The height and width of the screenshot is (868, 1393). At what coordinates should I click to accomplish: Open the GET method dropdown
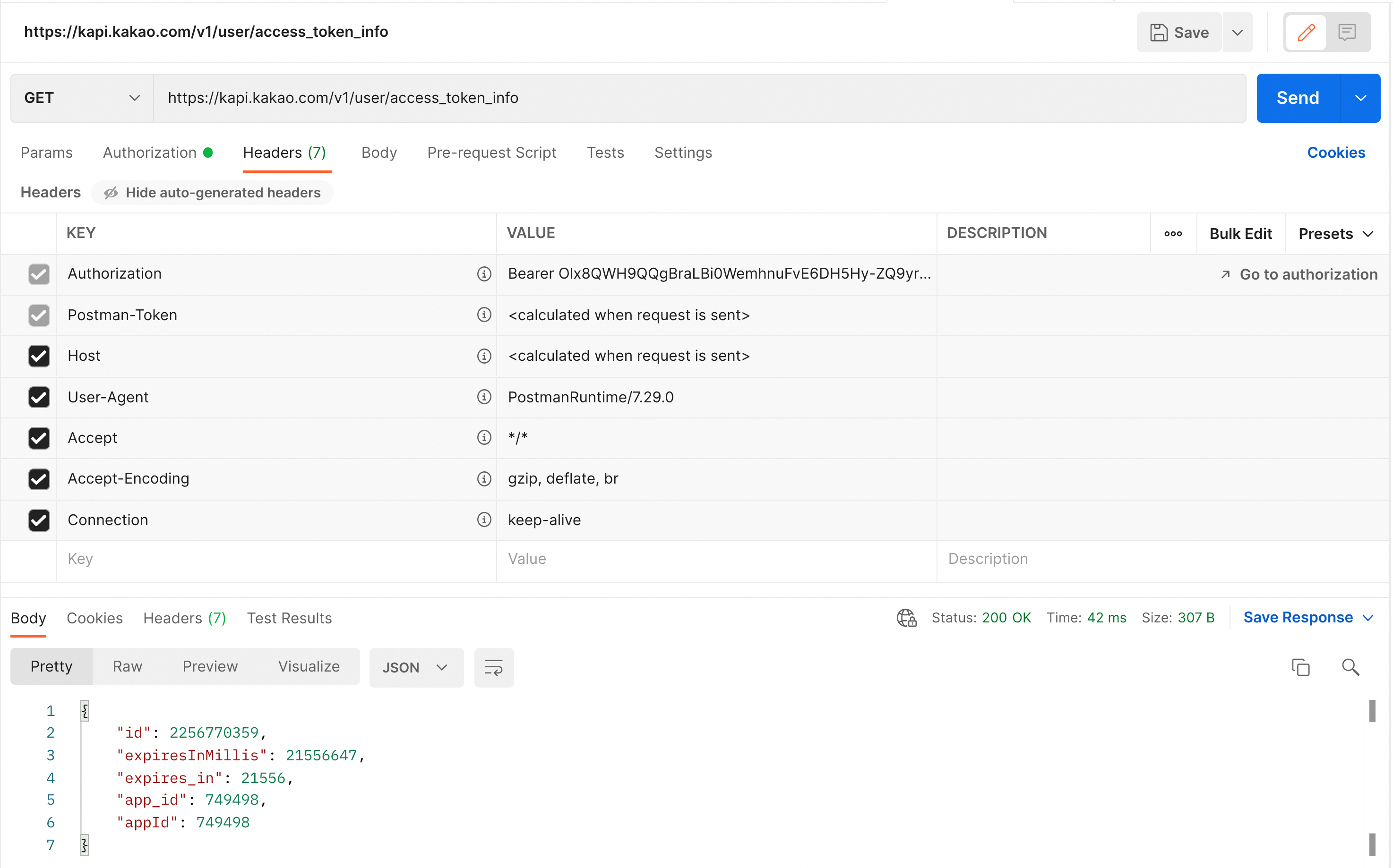click(82, 98)
